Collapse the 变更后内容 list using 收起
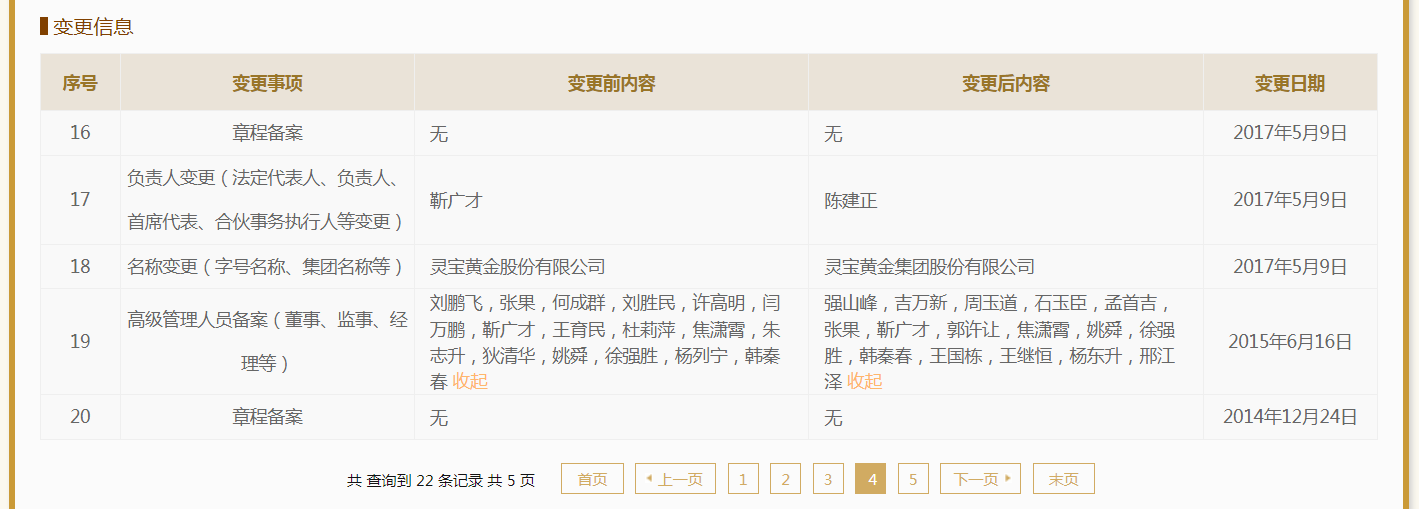The width and height of the screenshot is (1419, 509). point(865,381)
